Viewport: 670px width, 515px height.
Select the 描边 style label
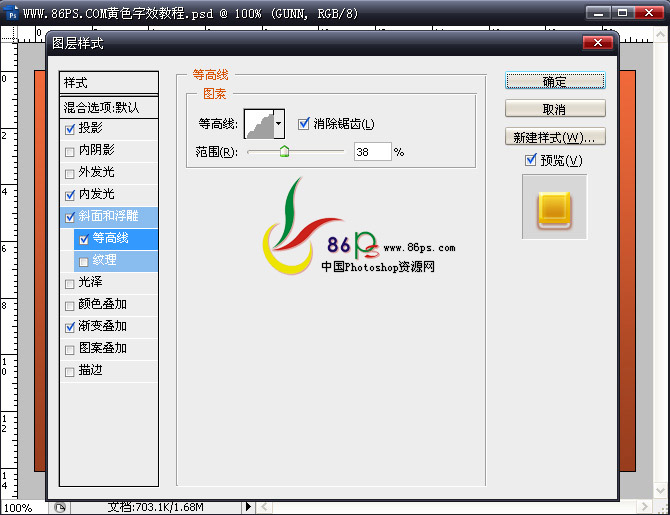tap(91, 370)
